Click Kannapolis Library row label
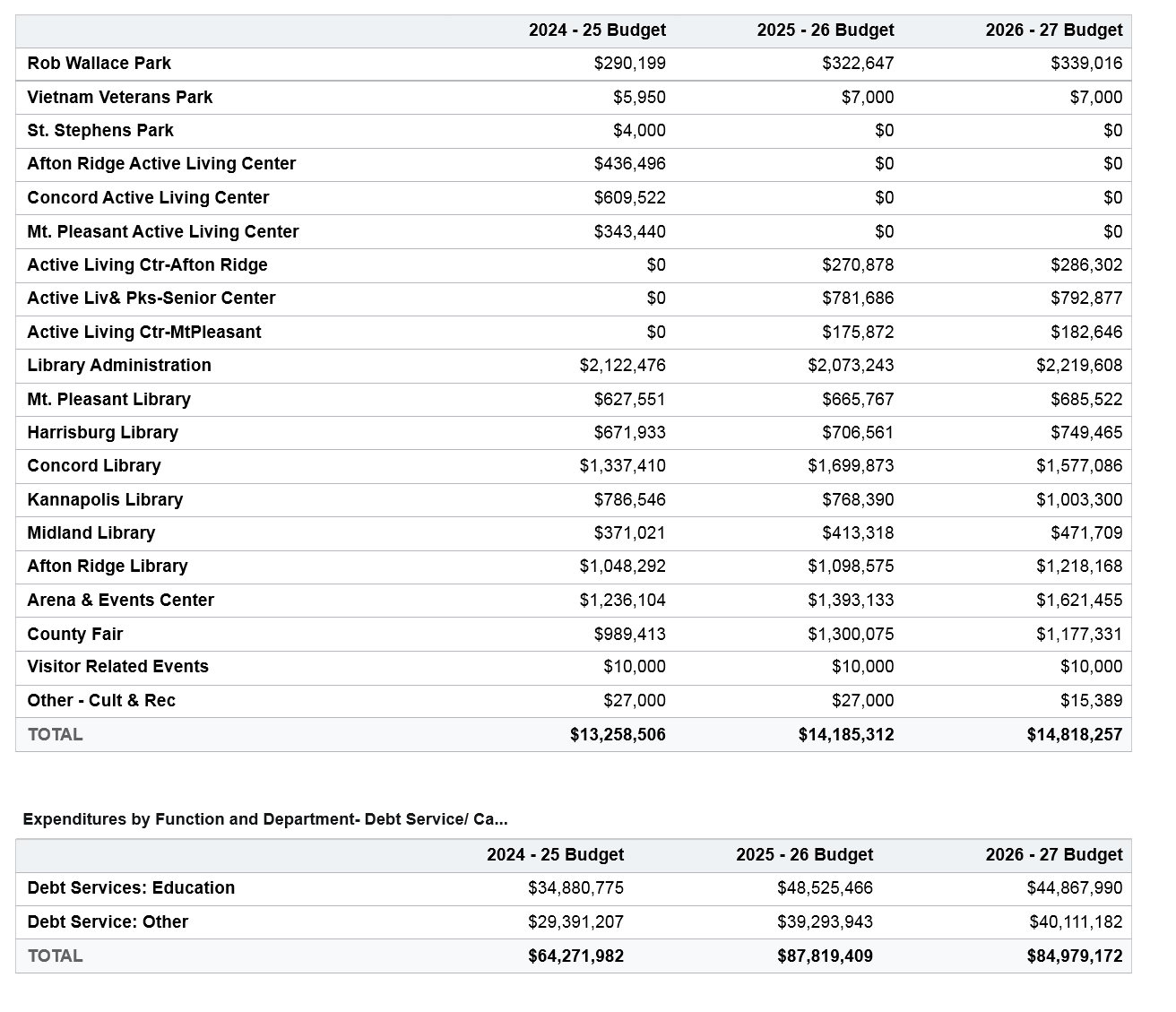Screen dimensions: 1176x1012 [x=105, y=500]
